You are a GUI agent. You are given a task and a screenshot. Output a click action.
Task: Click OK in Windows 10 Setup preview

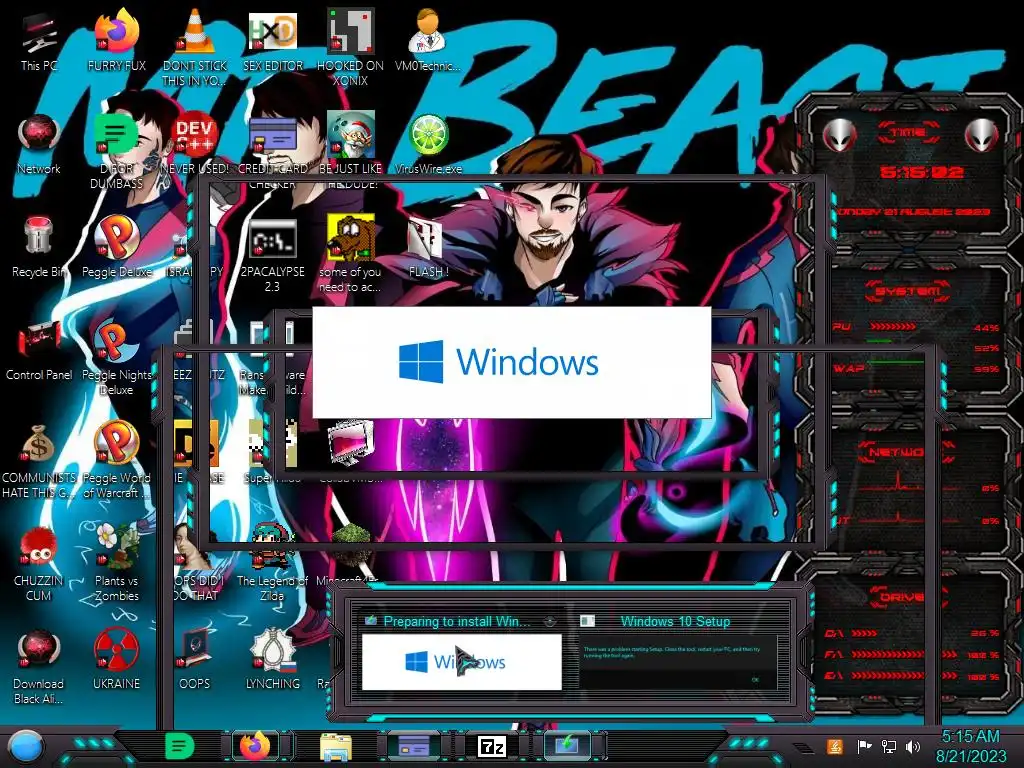[755, 680]
